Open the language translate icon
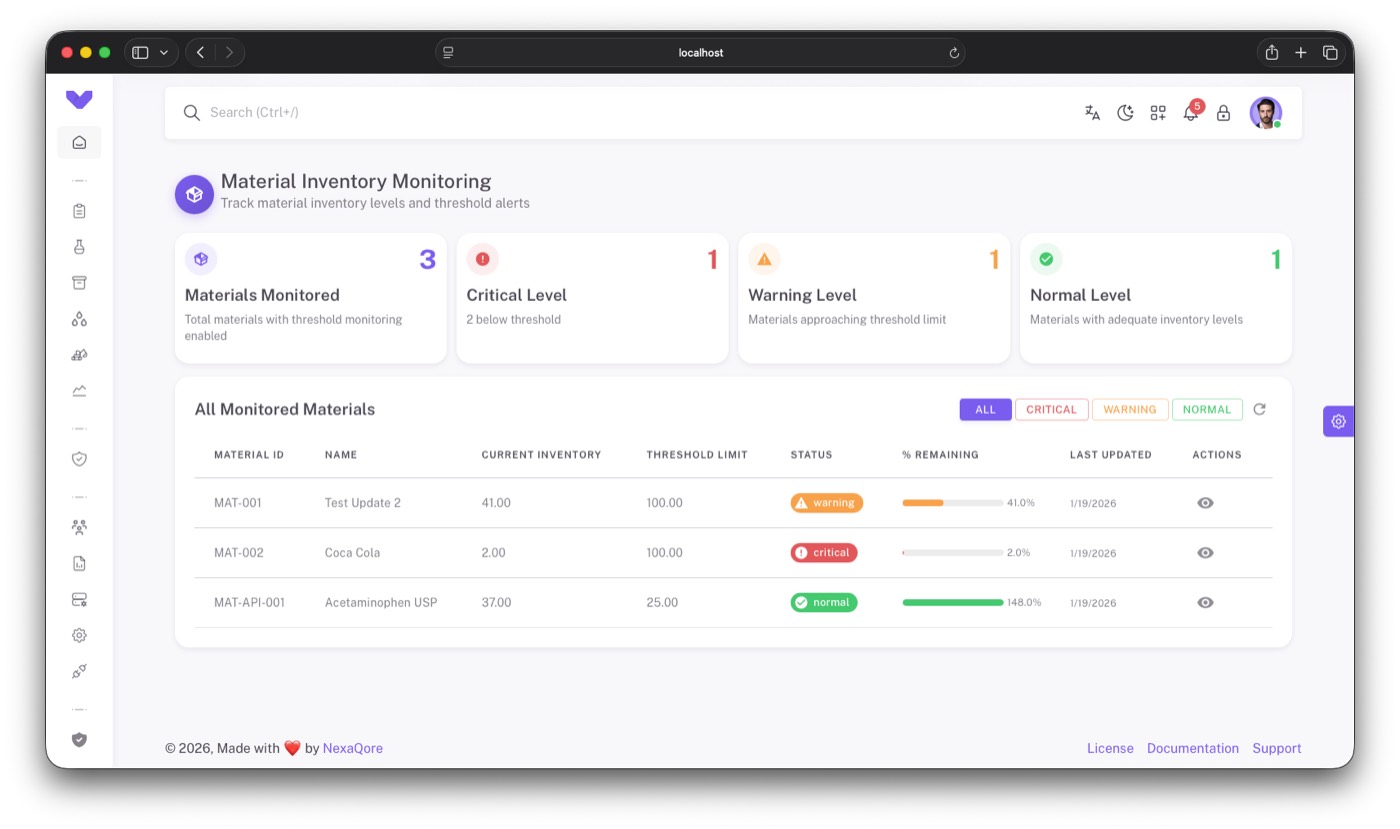 pos(1092,113)
